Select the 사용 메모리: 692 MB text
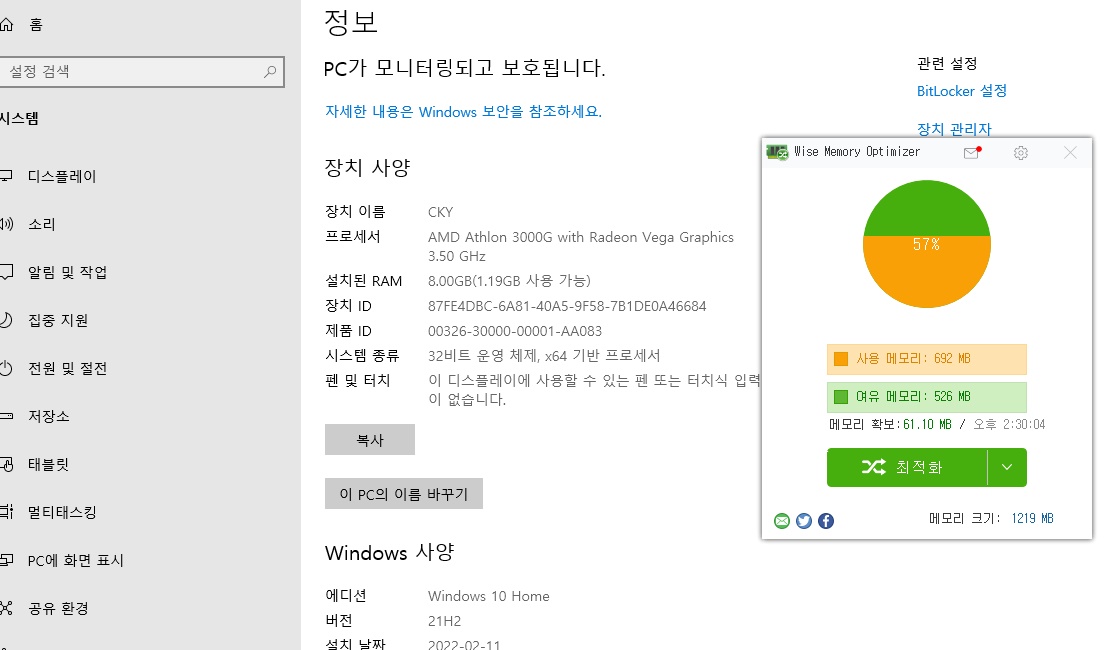This screenshot has height=650, width=1110. 913,359
